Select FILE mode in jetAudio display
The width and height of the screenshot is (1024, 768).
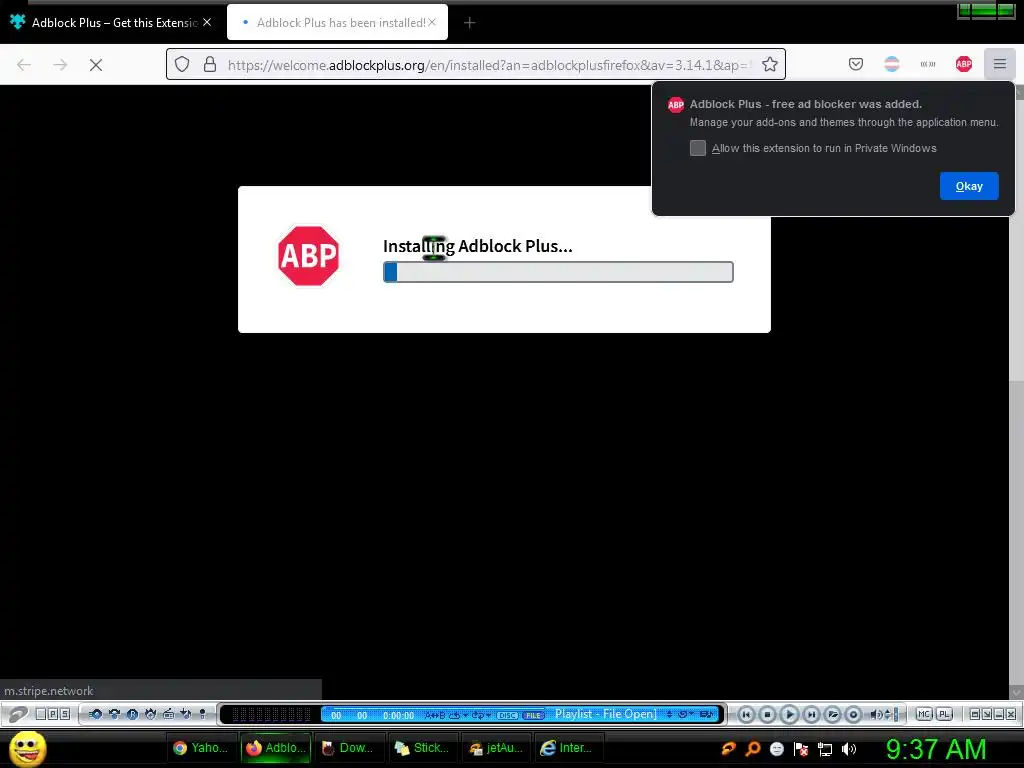[x=534, y=715]
